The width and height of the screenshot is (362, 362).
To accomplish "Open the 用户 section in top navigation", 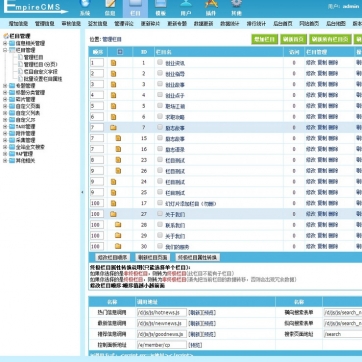I will tap(186, 8).
